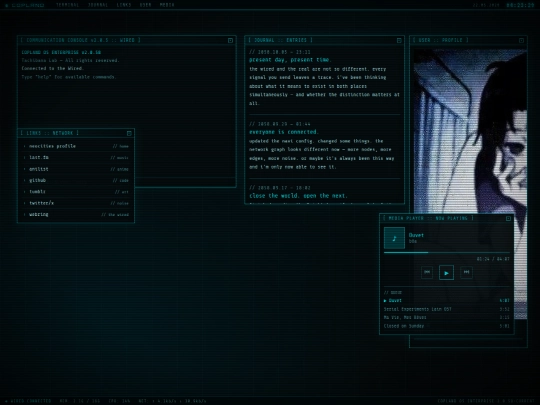540x405 pixels.
Task: Open the last.fm link
Action: [x=76, y=157]
